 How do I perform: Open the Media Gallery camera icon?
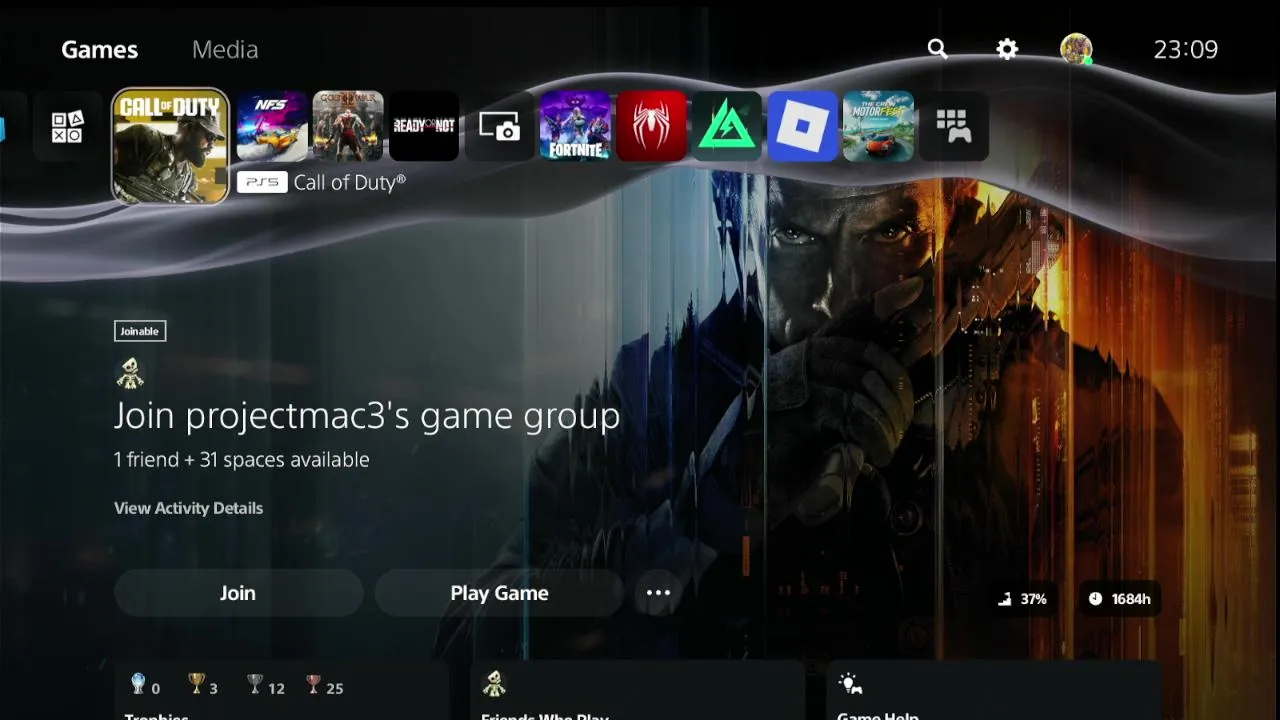pos(500,126)
